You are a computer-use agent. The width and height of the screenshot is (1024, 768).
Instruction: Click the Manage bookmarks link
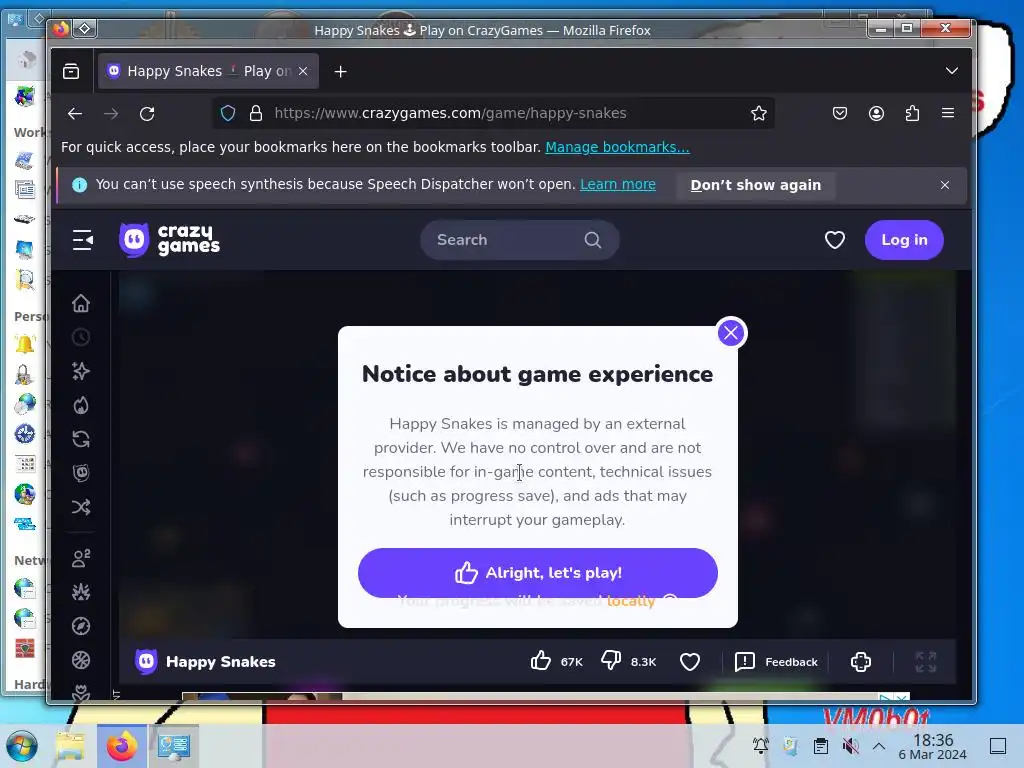click(x=617, y=147)
